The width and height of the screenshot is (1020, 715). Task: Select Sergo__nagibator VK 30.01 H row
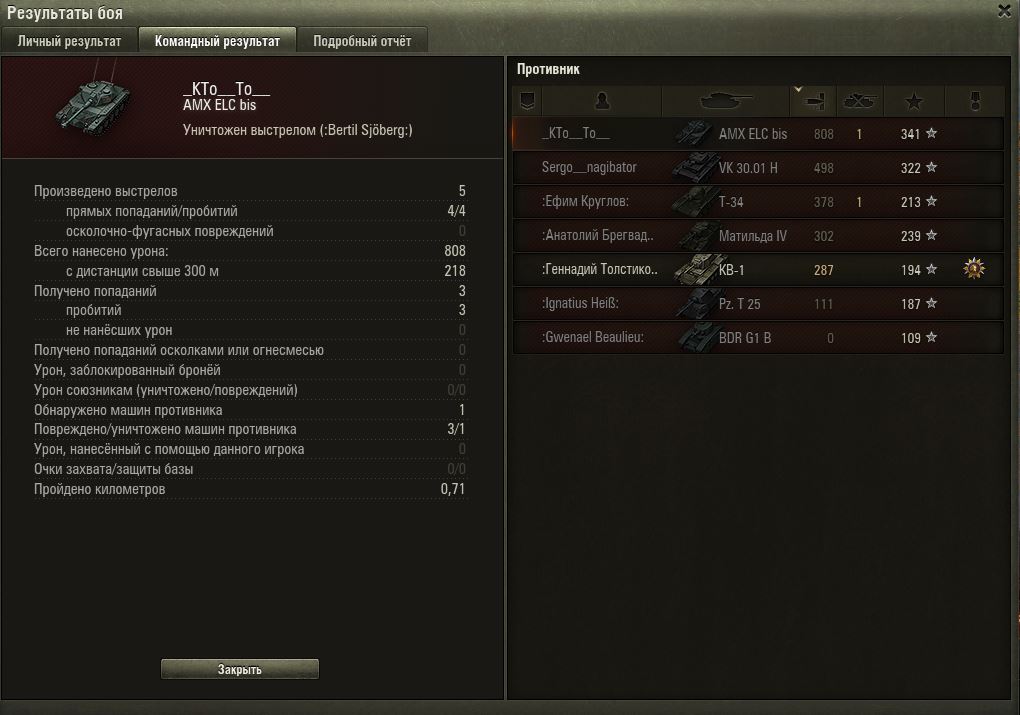click(758, 168)
